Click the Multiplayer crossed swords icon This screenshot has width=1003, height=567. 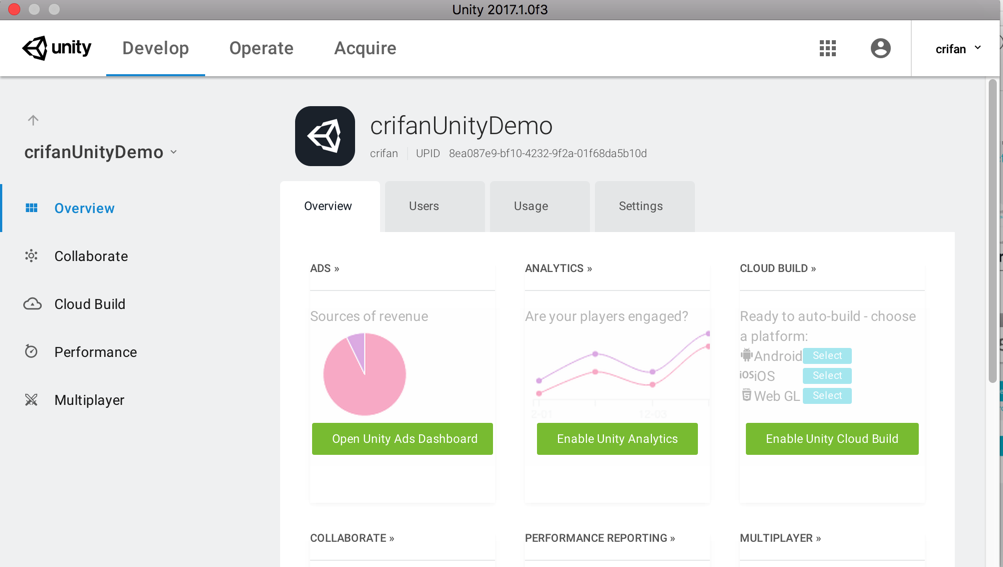[x=31, y=400]
